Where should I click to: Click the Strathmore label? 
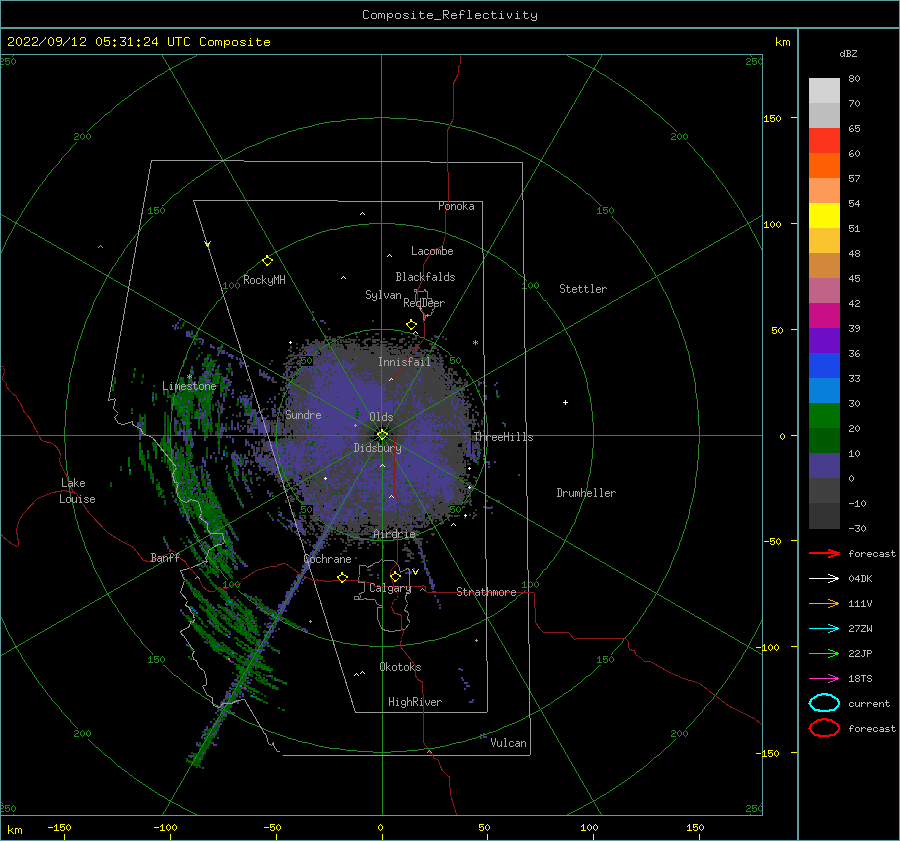[x=486, y=592]
